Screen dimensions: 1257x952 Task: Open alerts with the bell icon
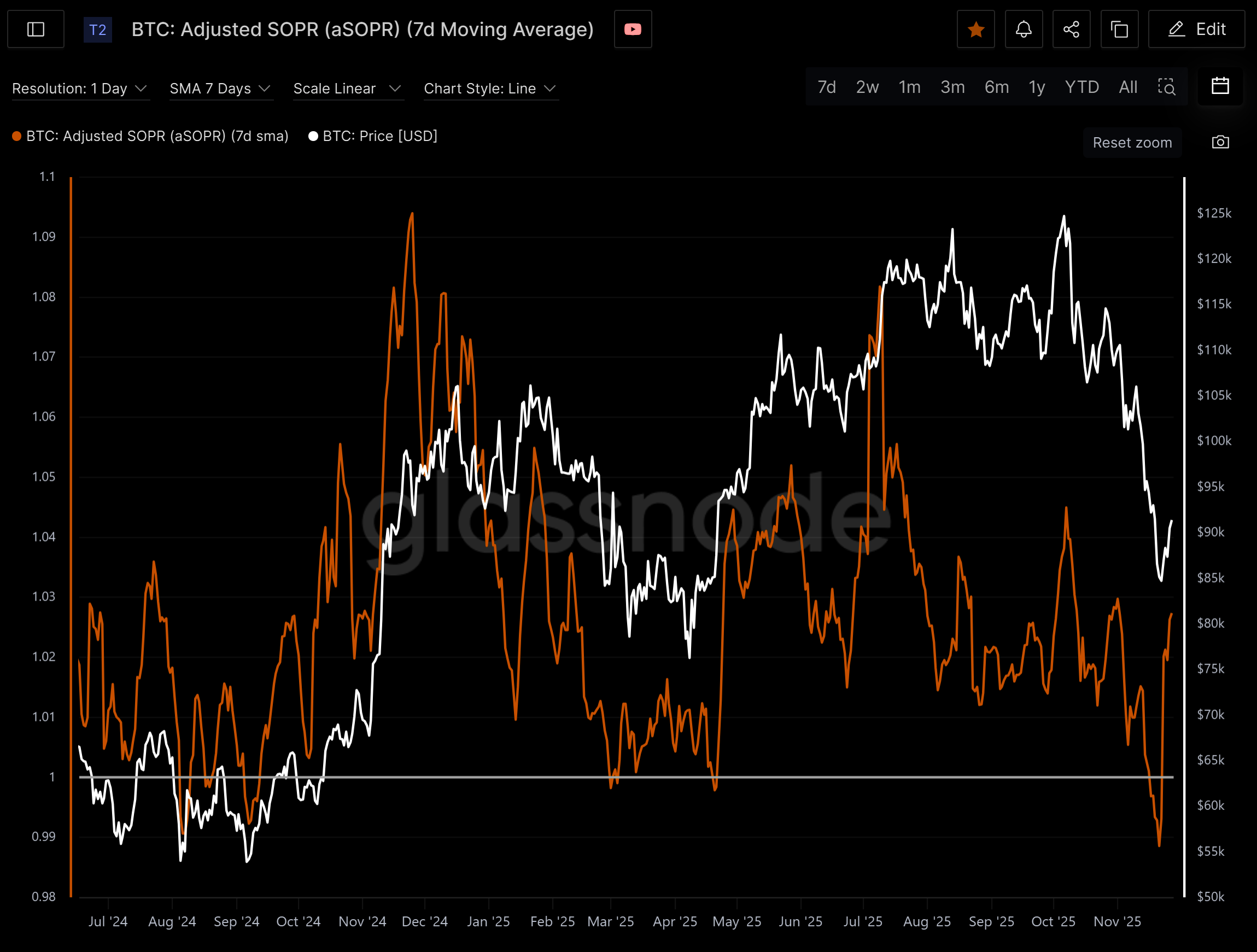click(1024, 29)
